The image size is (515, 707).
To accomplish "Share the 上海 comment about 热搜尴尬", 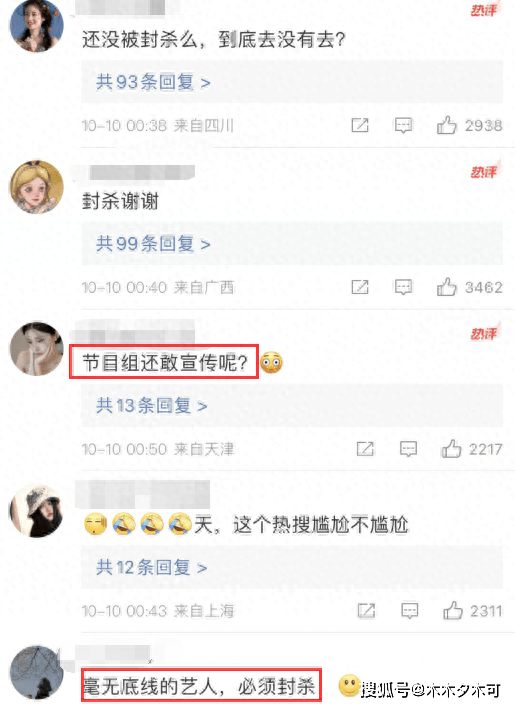I will pos(366,611).
